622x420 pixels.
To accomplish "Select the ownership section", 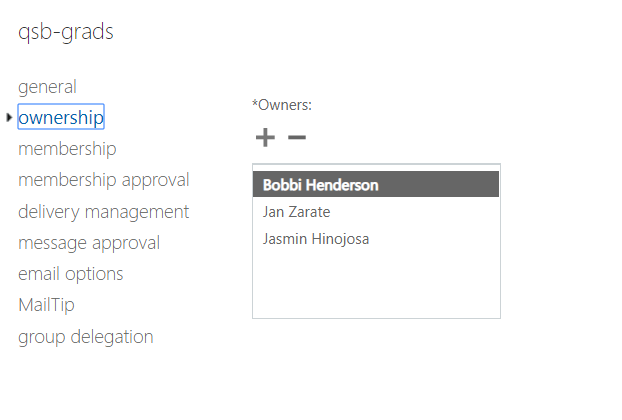I will [x=61, y=118].
